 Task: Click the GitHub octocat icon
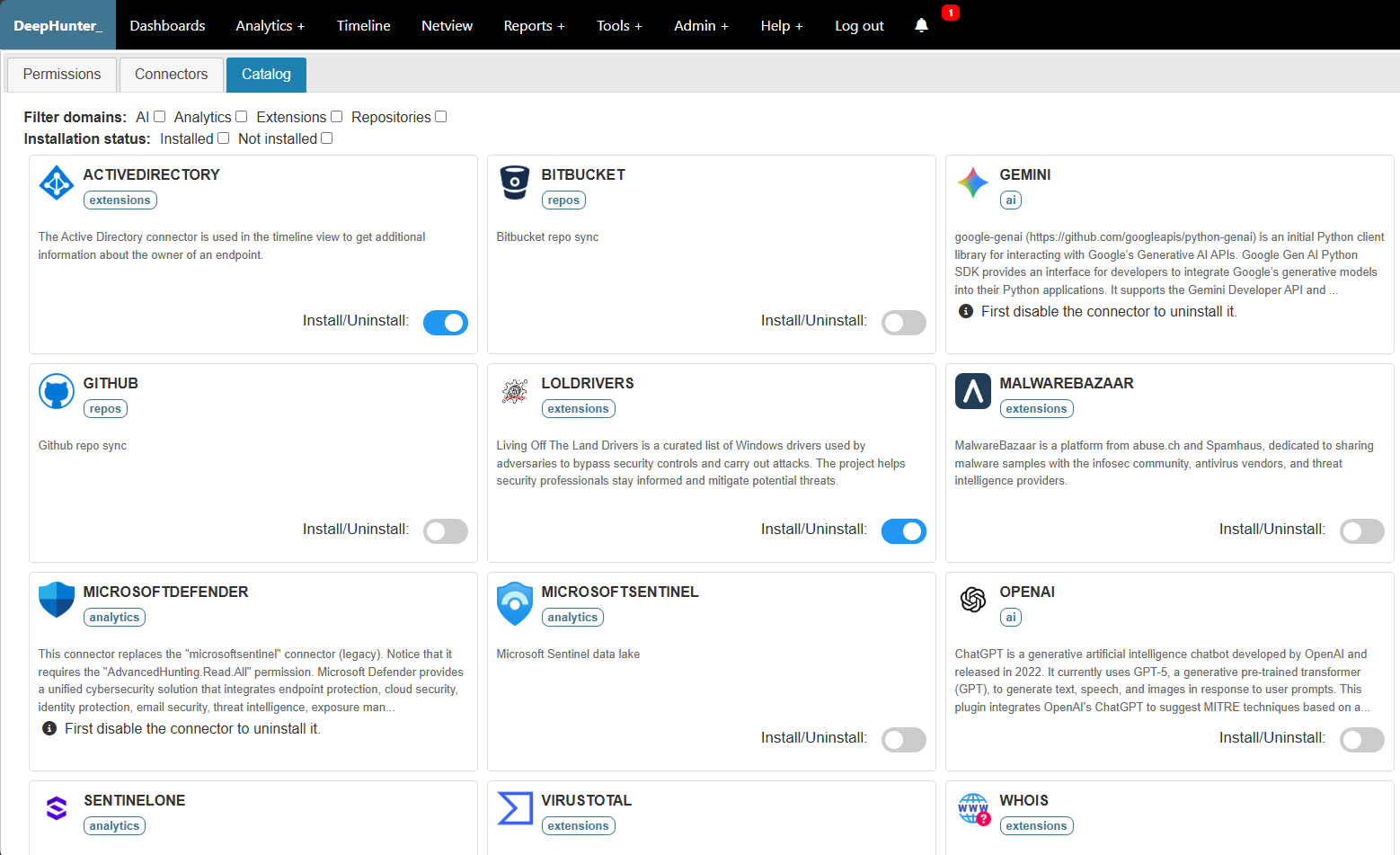pos(57,391)
